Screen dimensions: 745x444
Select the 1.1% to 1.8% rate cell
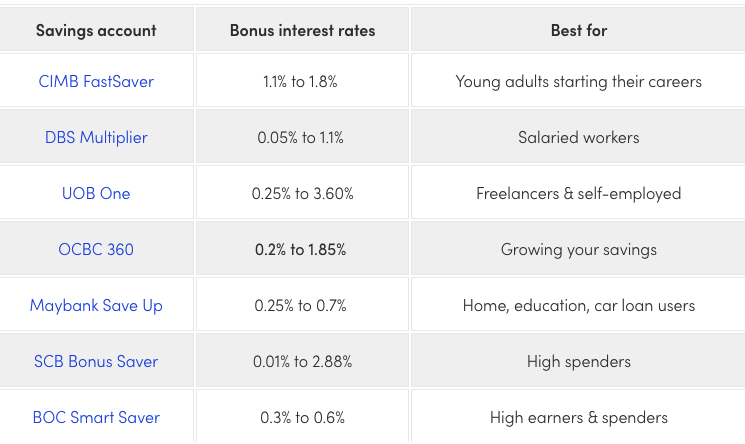point(300,81)
